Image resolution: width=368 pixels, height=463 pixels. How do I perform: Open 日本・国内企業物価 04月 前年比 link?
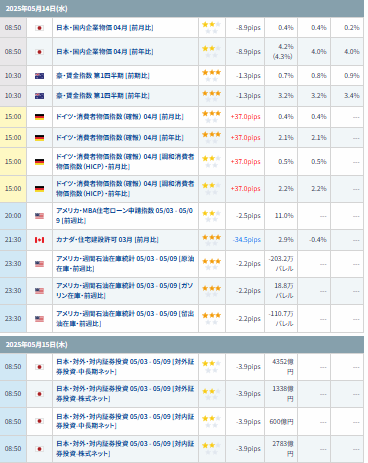[105, 52]
